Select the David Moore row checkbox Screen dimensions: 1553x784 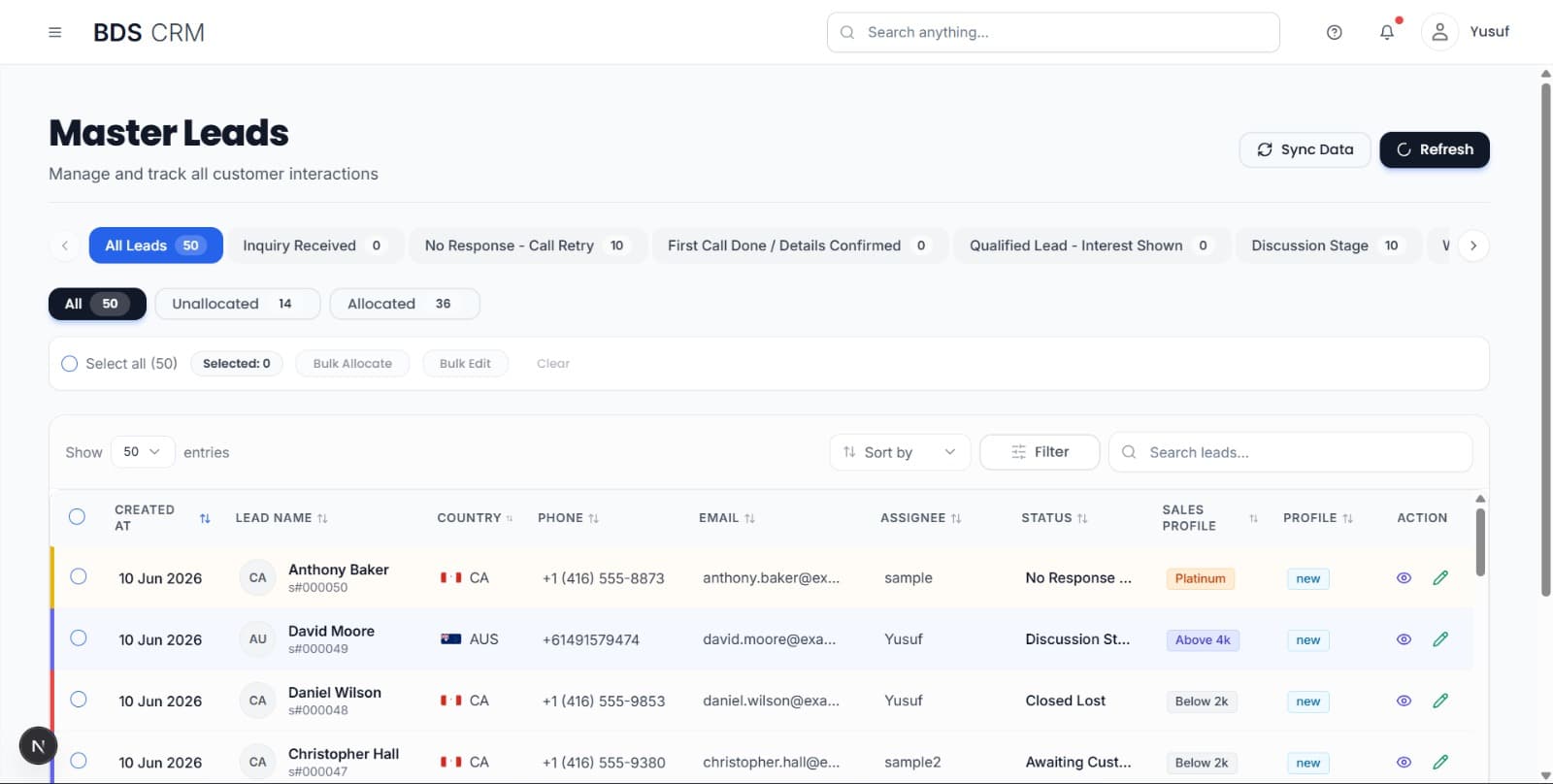(79, 637)
